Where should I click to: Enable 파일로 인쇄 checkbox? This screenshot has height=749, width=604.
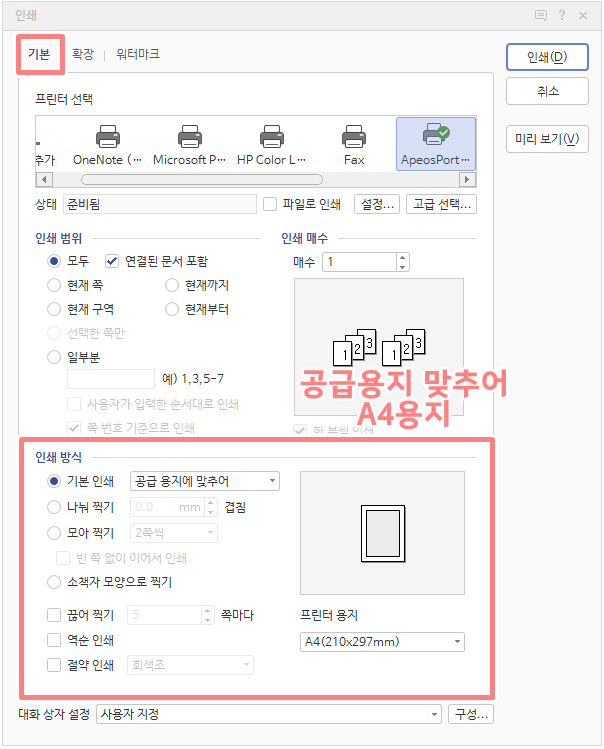(270, 204)
